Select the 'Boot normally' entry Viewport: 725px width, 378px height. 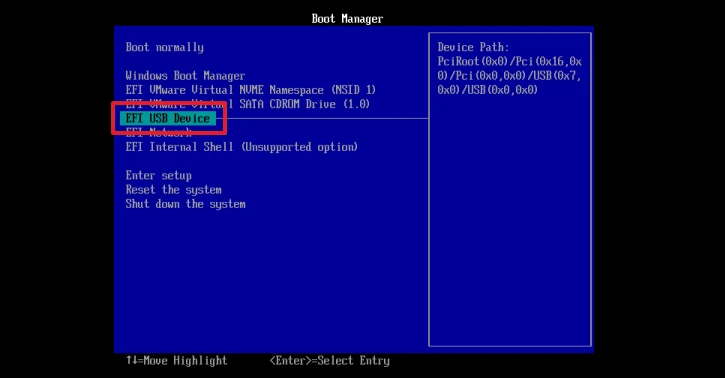[x=164, y=48]
